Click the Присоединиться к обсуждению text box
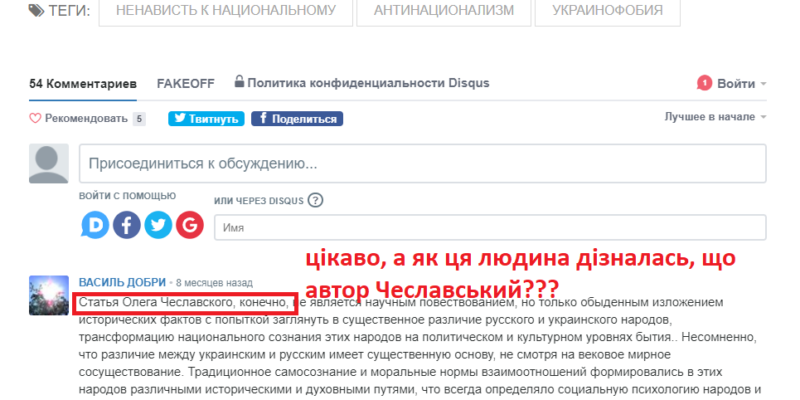The image size is (800, 400). (422, 163)
